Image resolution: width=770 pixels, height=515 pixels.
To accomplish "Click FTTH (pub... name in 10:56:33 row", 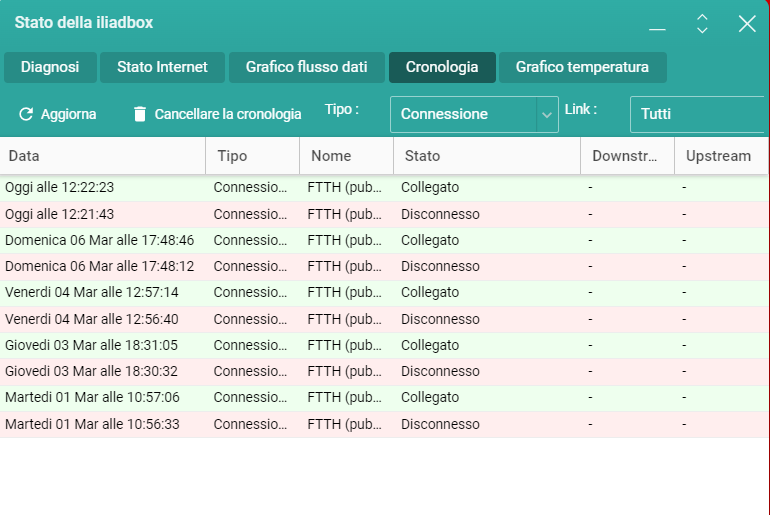I will tap(345, 425).
